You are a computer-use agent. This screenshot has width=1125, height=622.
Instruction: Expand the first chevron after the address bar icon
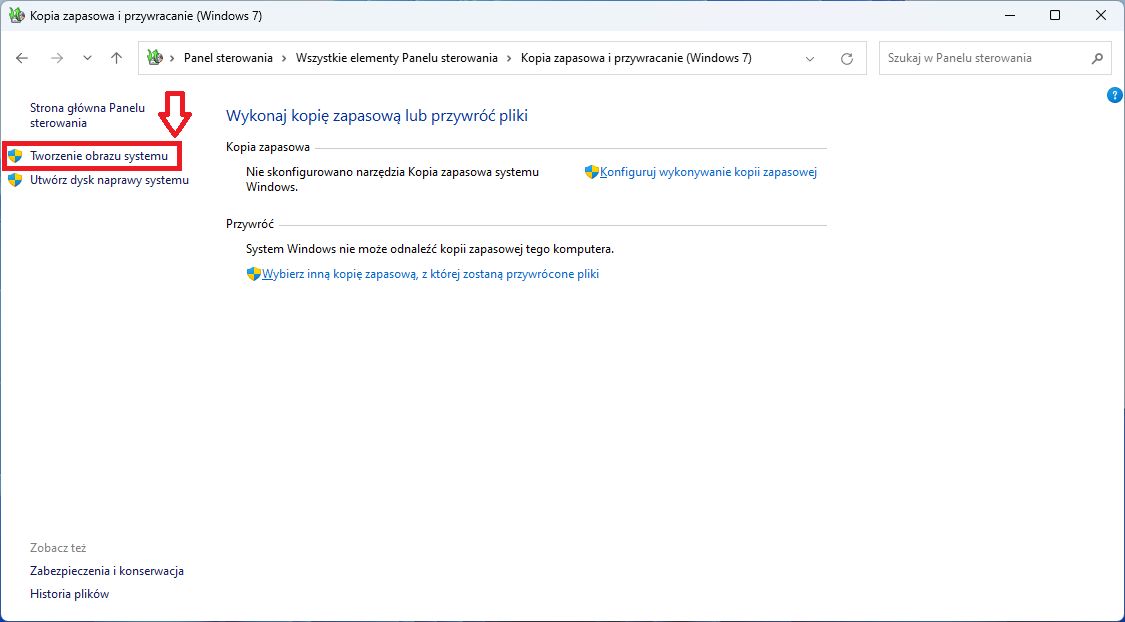[x=172, y=58]
